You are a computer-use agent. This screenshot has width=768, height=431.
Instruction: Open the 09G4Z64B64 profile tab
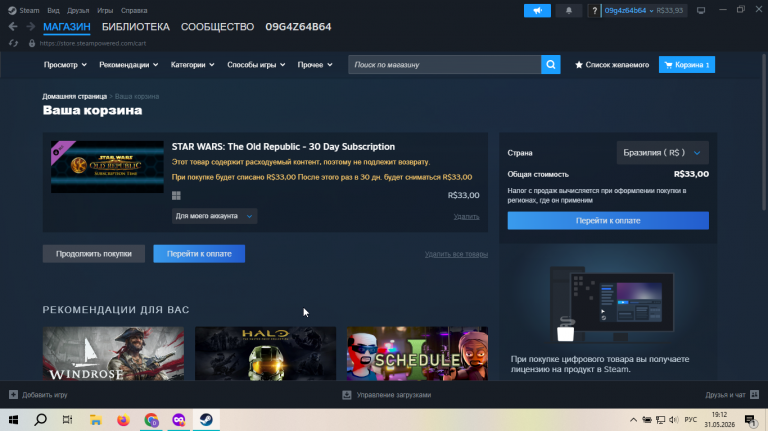(298, 27)
